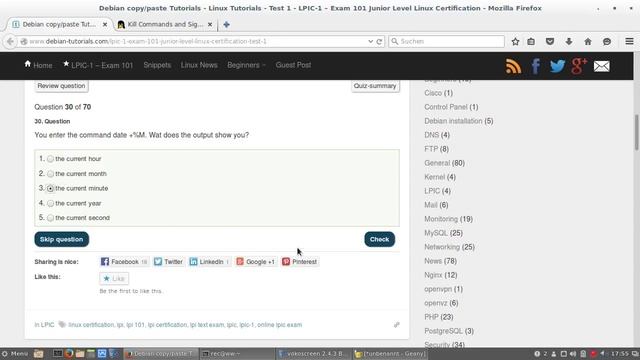The height and width of the screenshot is (360, 640).
Task: Focus the Suchen search field
Action: tap(447, 41)
